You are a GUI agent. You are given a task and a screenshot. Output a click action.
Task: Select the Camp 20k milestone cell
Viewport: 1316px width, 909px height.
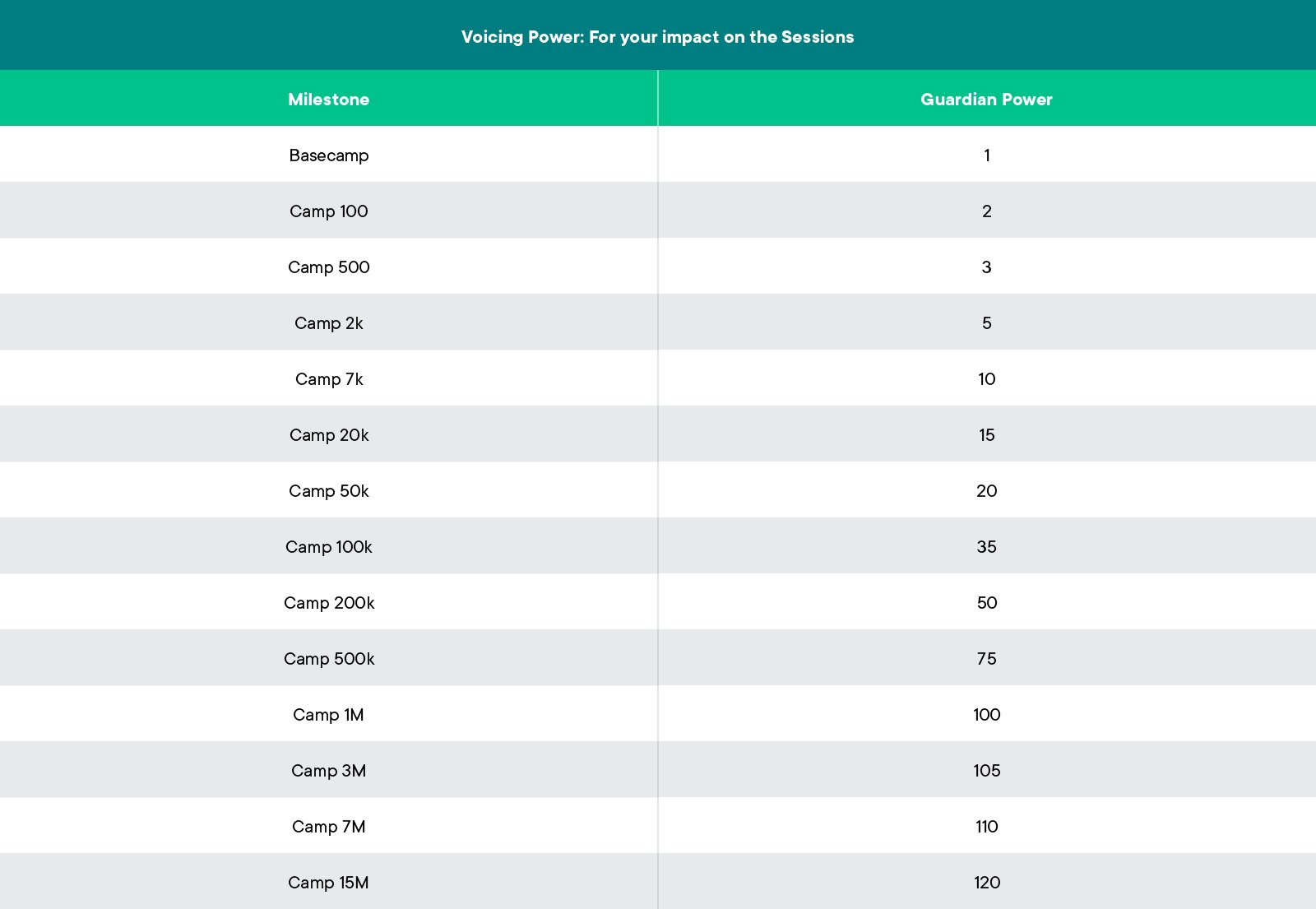[x=328, y=435]
